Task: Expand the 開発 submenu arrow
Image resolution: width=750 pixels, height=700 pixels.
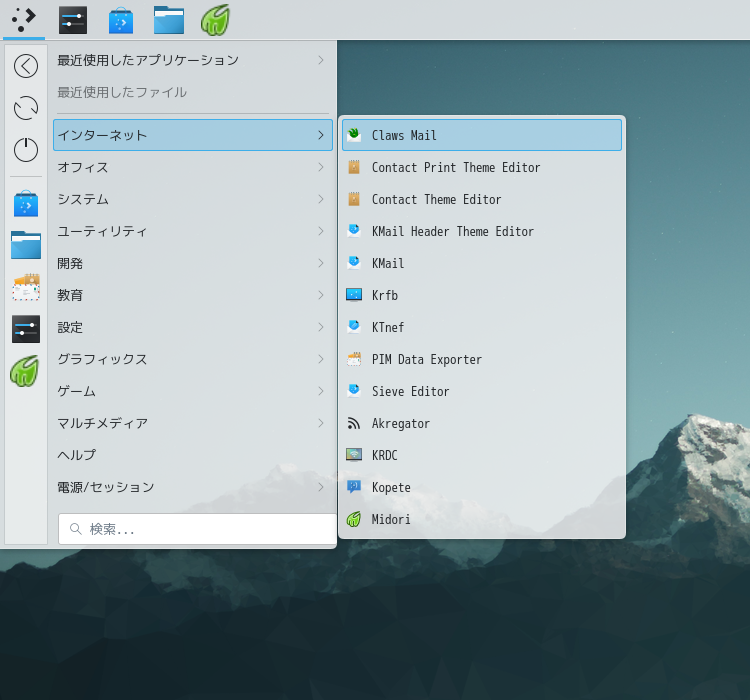Action: pyautogui.click(x=321, y=263)
